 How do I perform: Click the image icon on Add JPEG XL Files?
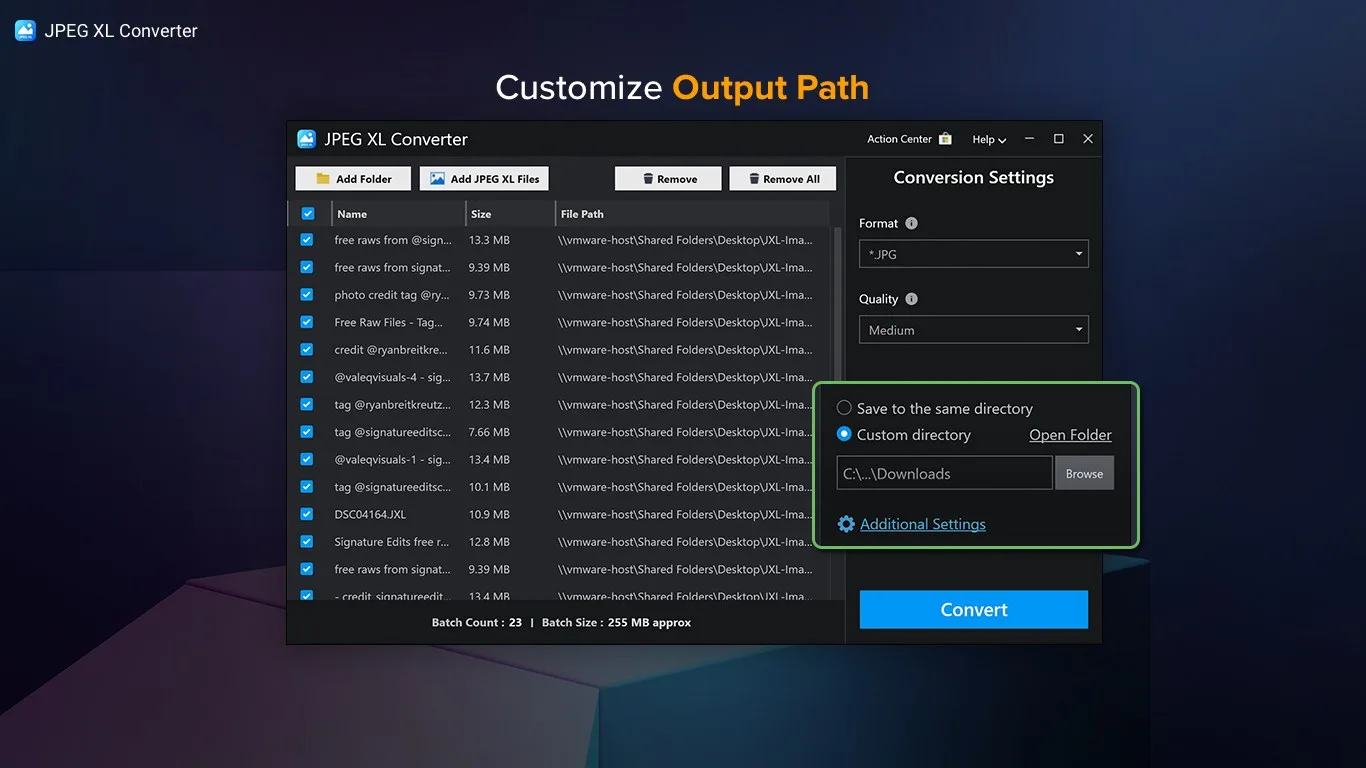(437, 179)
